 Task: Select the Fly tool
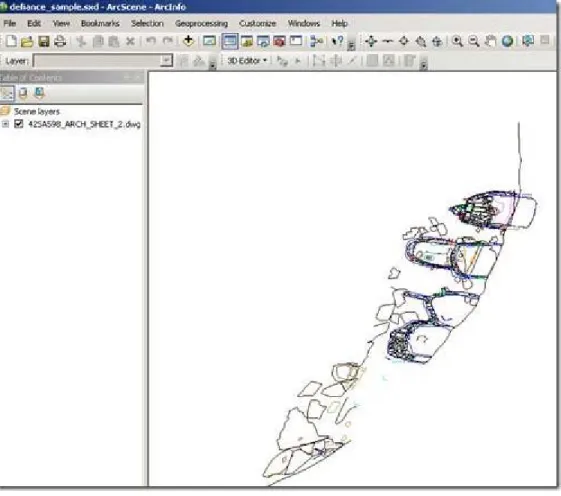(387, 42)
